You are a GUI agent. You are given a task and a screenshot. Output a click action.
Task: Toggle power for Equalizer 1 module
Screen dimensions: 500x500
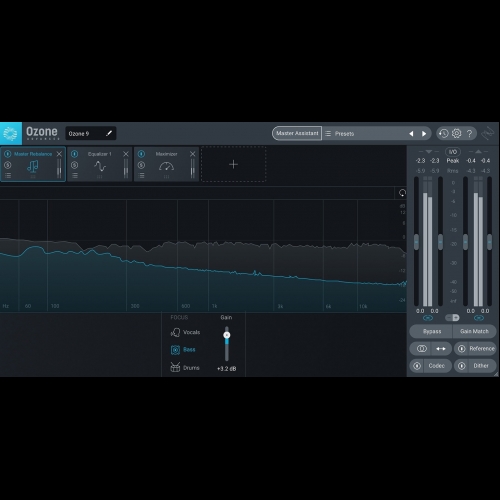click(75, 154)
